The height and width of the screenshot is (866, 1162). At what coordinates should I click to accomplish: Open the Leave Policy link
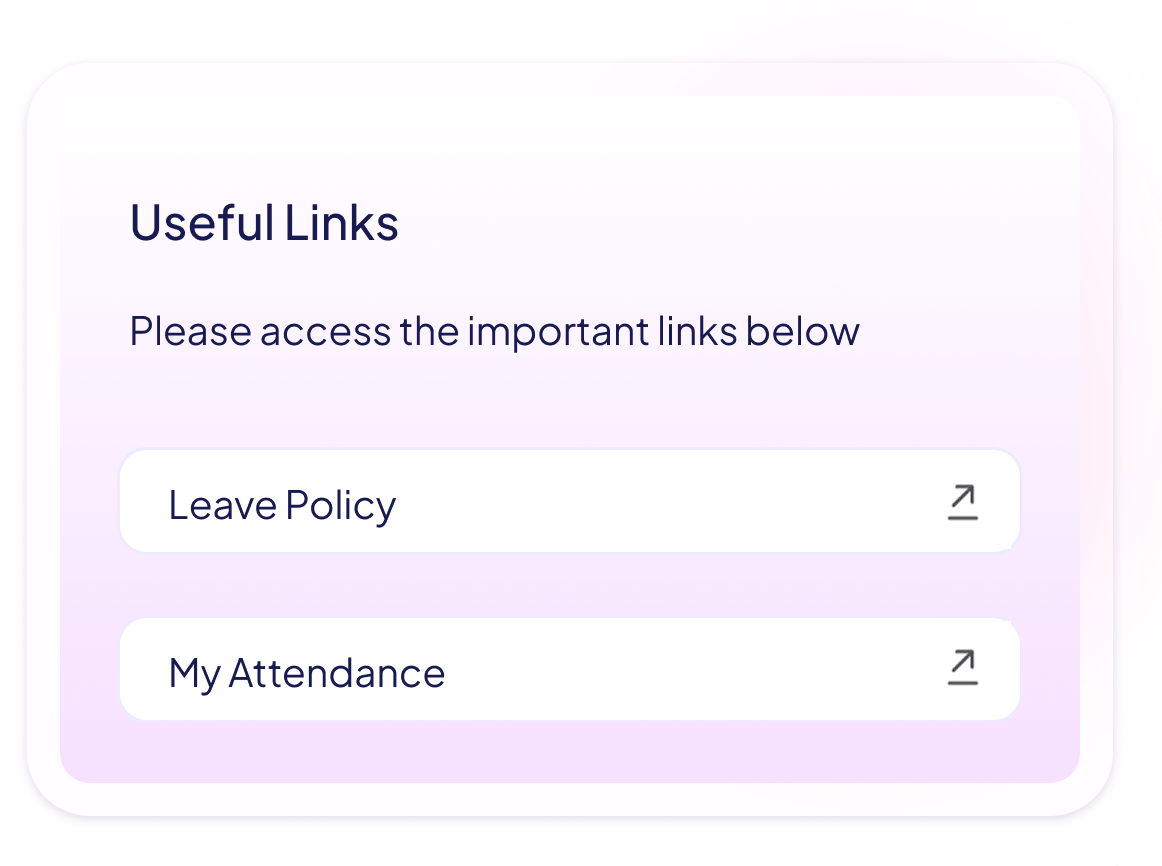click(x=569, y=502)
